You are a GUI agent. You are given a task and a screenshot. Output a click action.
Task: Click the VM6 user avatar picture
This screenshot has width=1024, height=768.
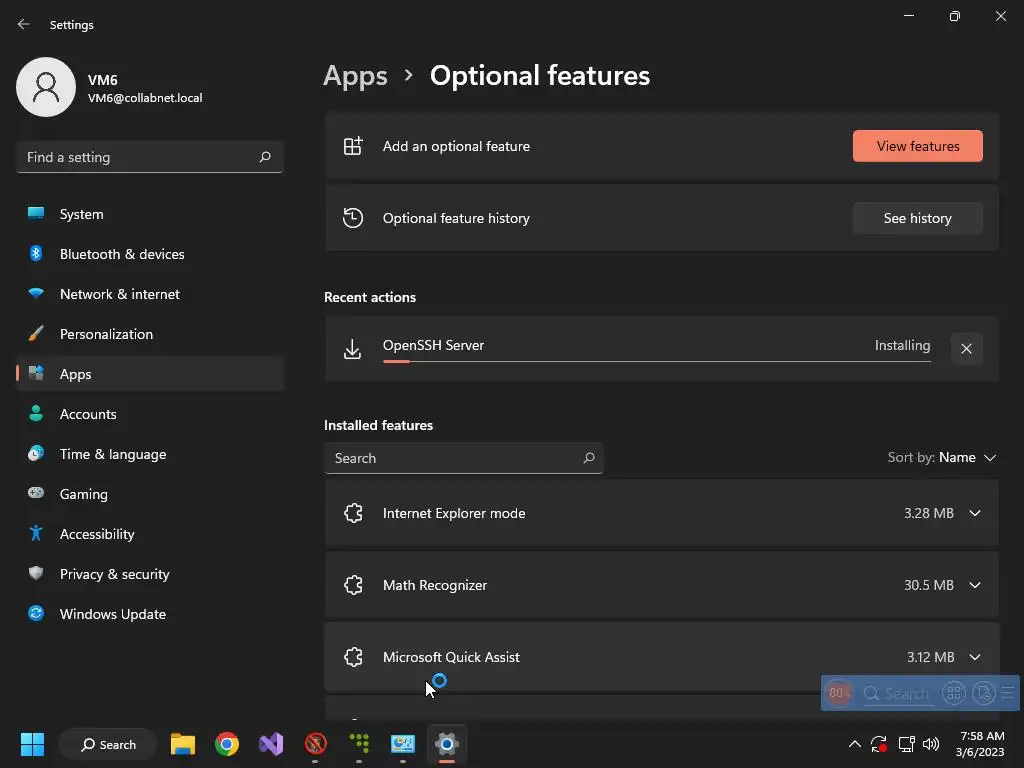[x=46, y=87]
